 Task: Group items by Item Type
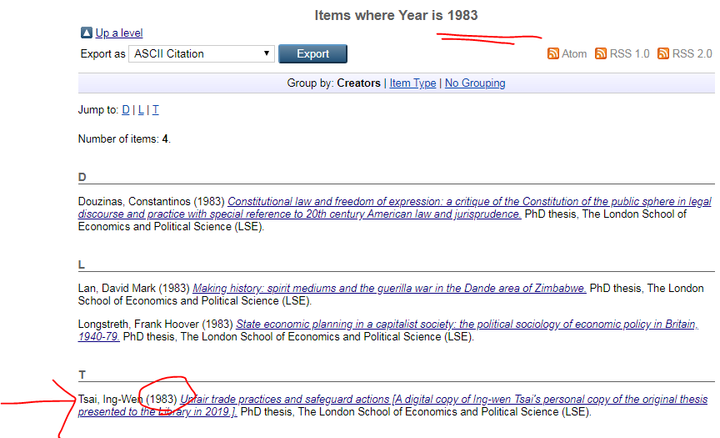pos(413,83)
